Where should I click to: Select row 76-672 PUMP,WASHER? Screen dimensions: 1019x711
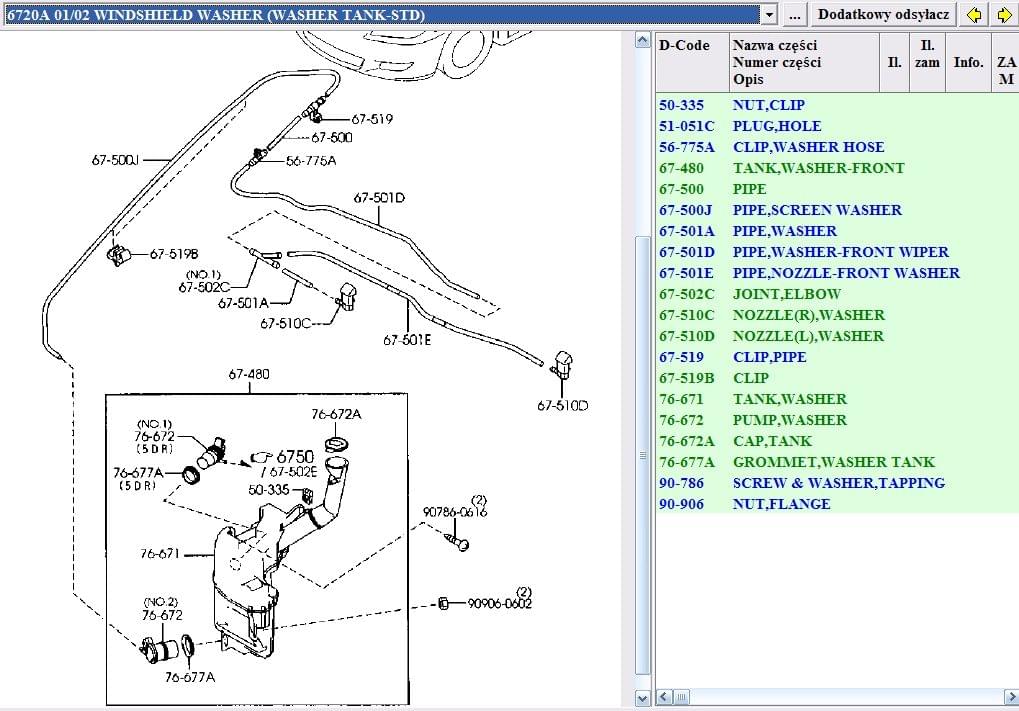pos(837,420)
